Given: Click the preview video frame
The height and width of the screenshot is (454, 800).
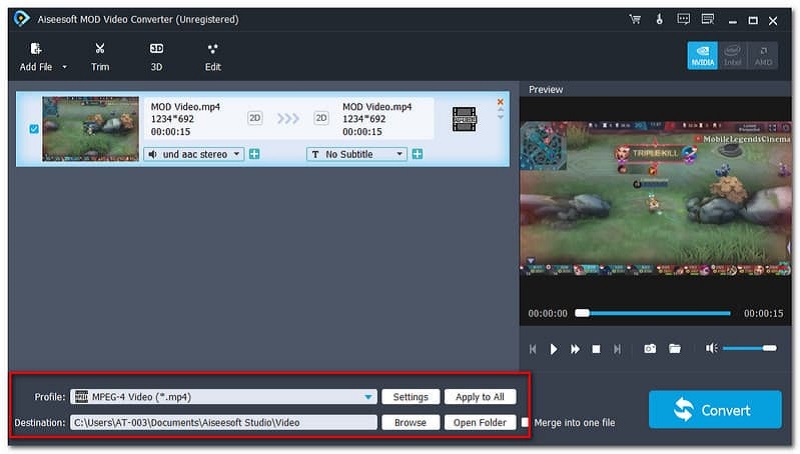Looking at the screenshot, I should (x=655, y=198).
